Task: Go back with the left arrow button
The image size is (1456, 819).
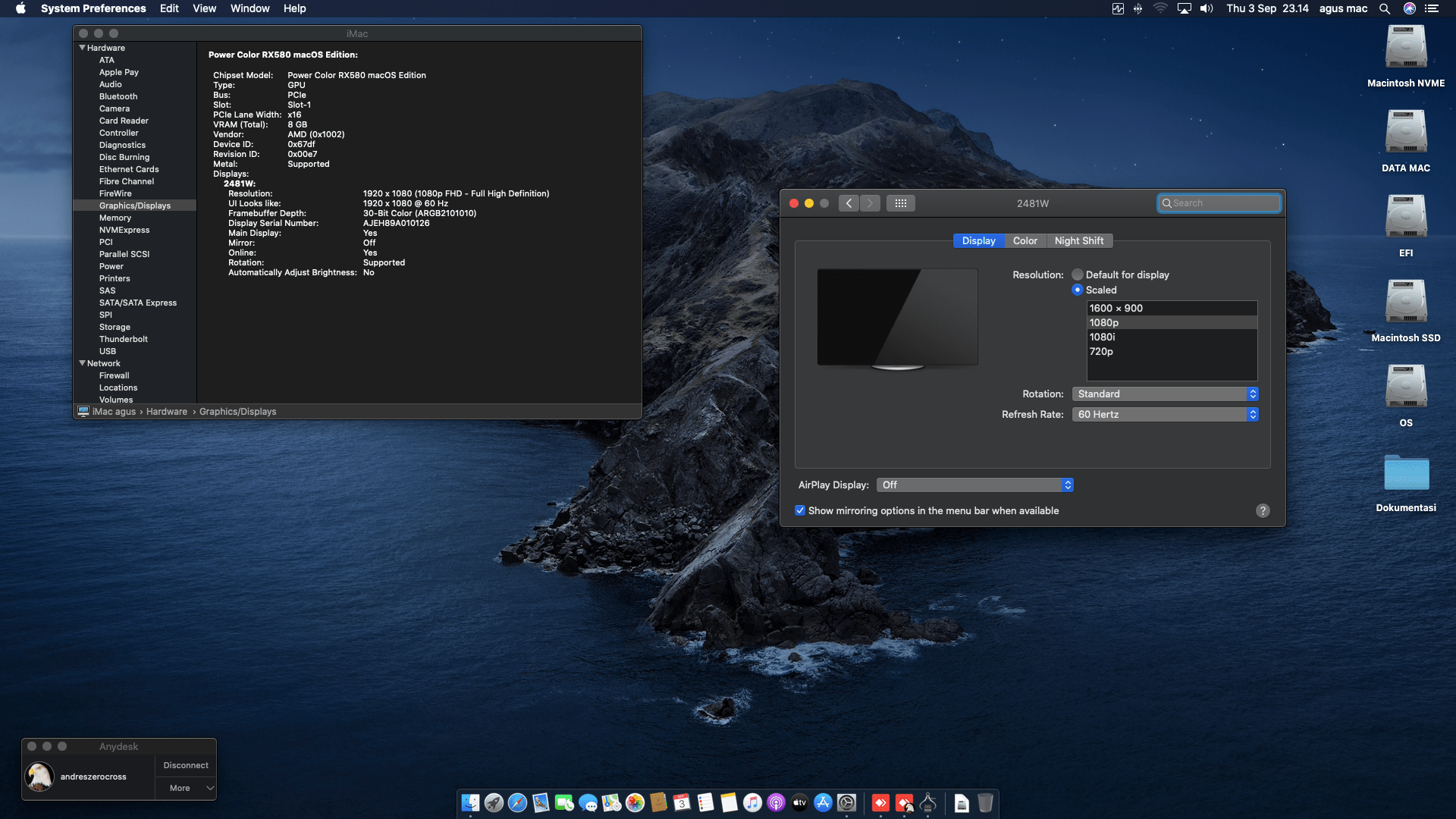Action: (849, 203)
